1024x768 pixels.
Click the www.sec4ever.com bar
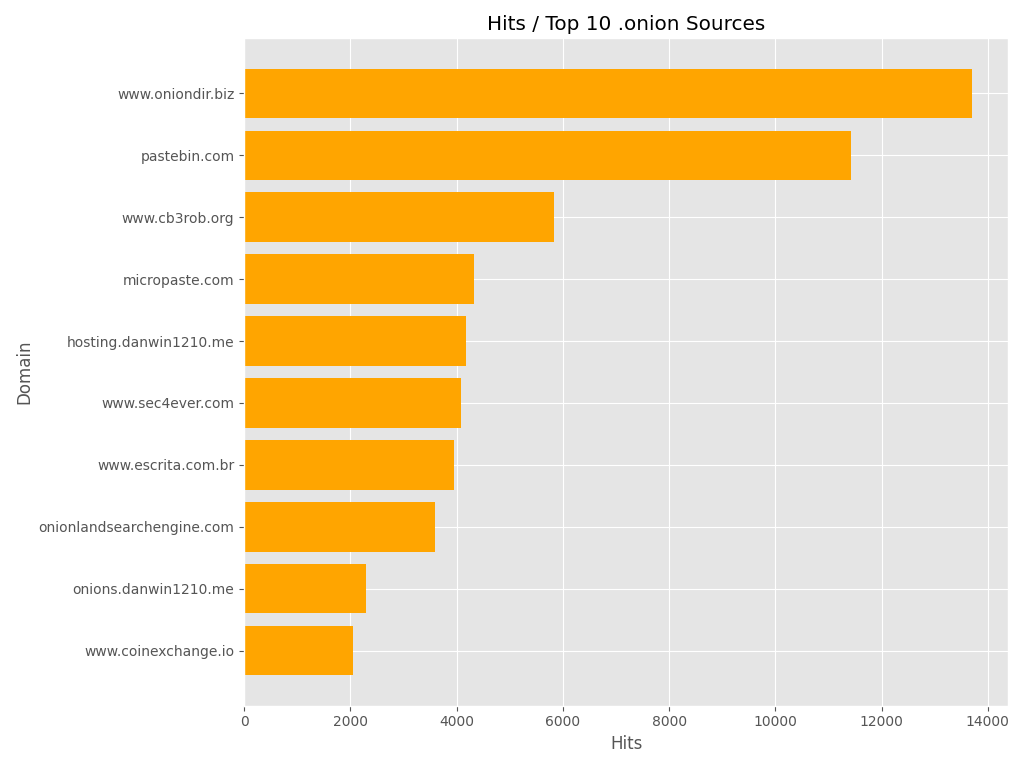[353, 403]
